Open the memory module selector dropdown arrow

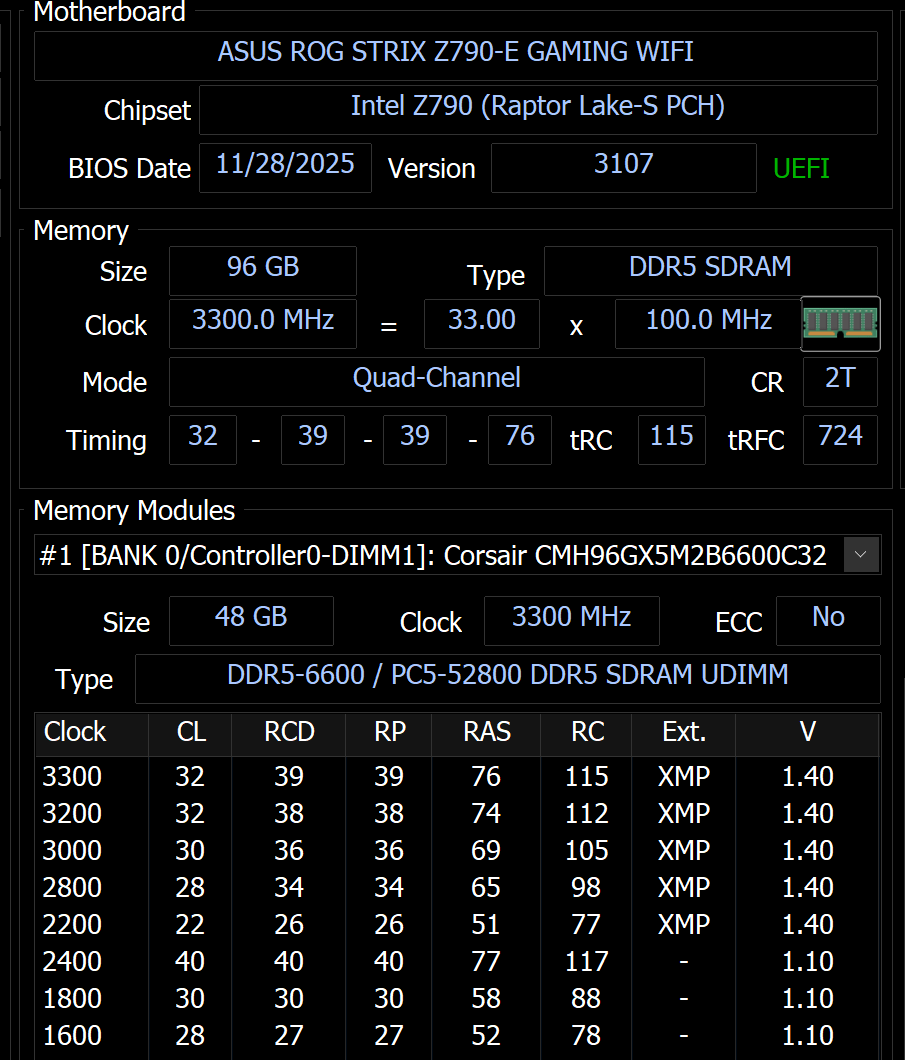tap(861, 554)
